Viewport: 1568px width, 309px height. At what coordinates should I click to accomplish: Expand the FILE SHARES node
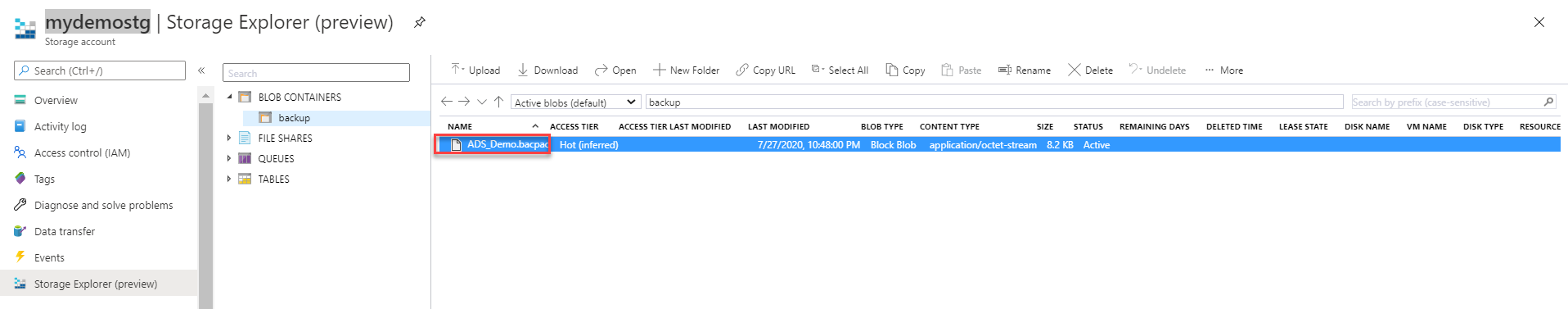tap(229, 138)
